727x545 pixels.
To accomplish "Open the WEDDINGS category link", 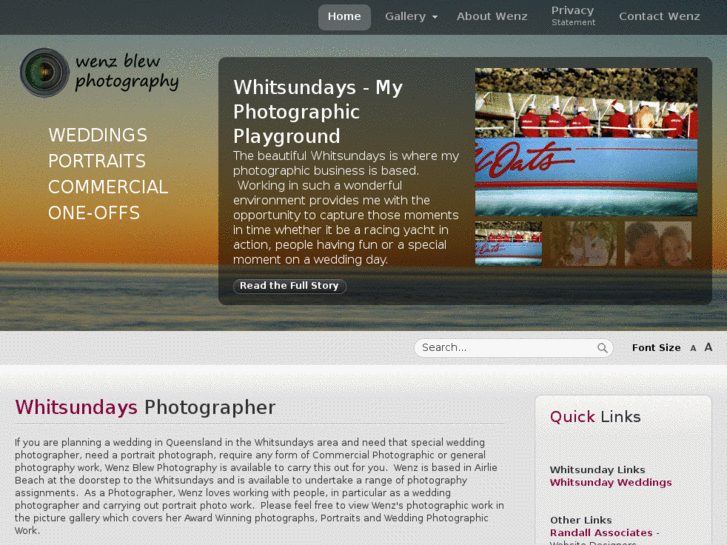I will tap(98, 135).
